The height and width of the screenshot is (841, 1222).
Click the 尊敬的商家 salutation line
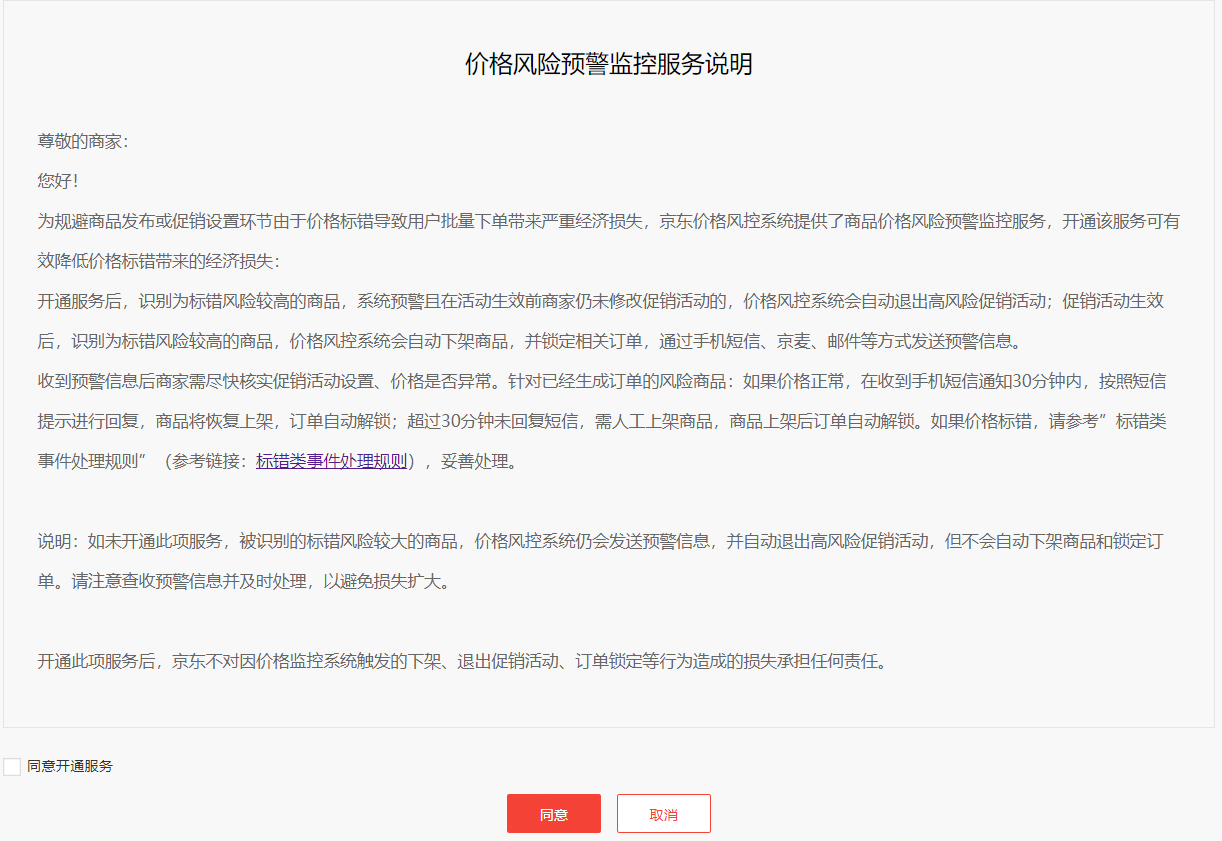point(83,141)
